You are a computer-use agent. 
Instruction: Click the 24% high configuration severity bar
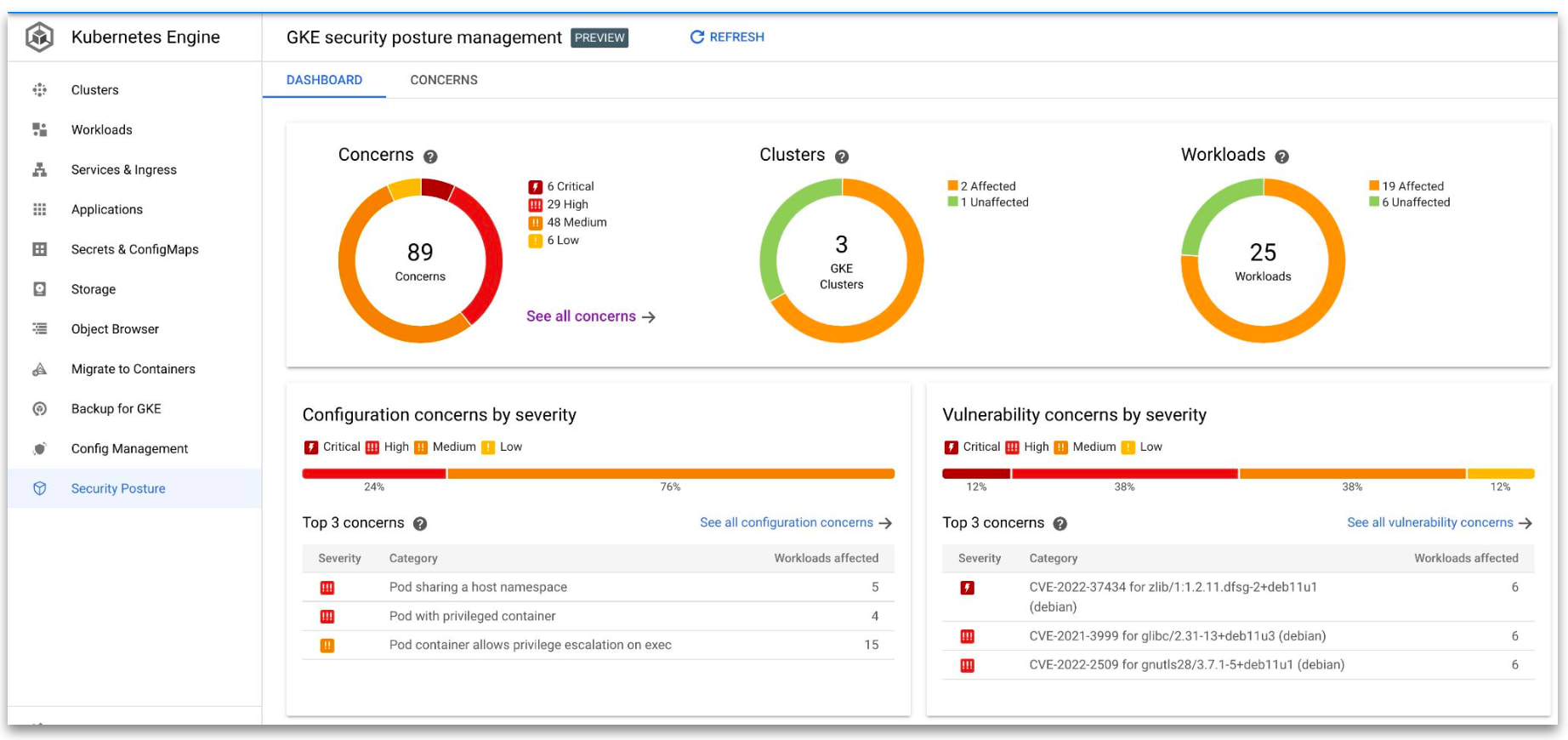(x=374, y=474)
